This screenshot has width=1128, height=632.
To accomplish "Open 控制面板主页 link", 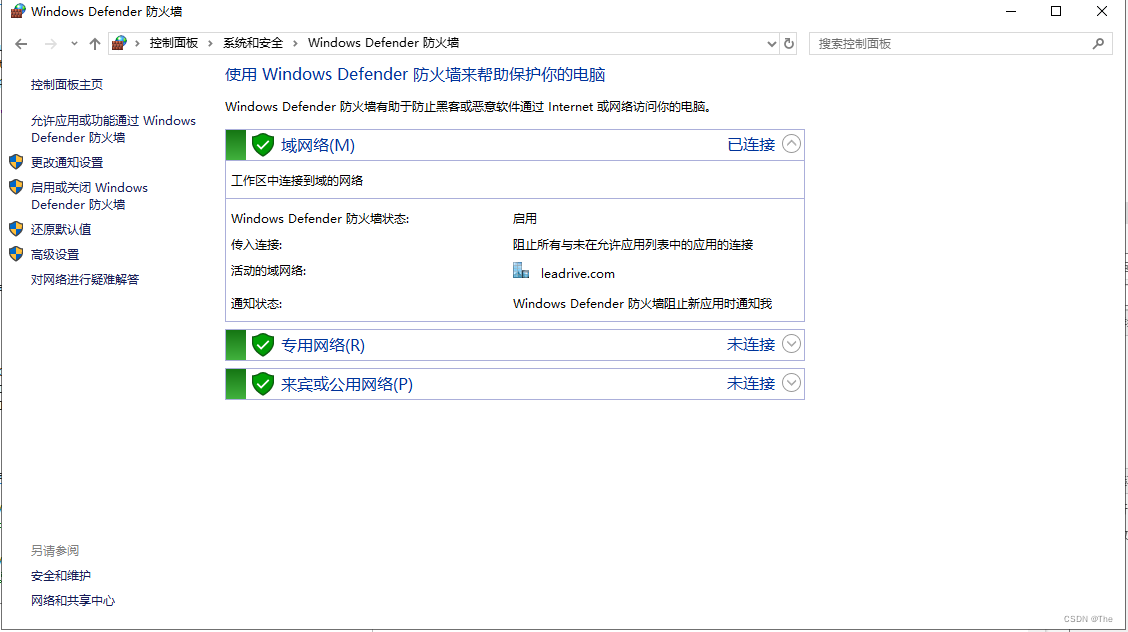I will tap(67, 85).
